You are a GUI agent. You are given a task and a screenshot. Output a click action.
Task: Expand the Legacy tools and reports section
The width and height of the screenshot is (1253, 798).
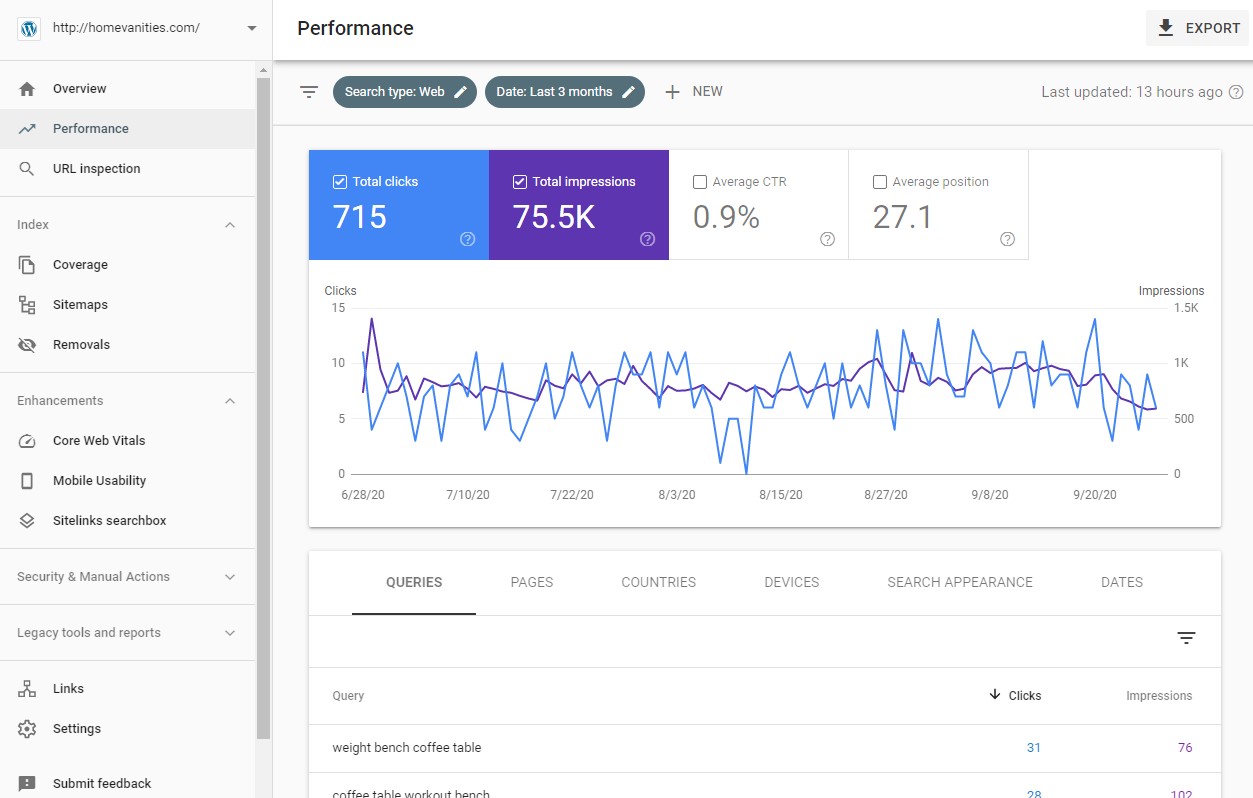230,632
